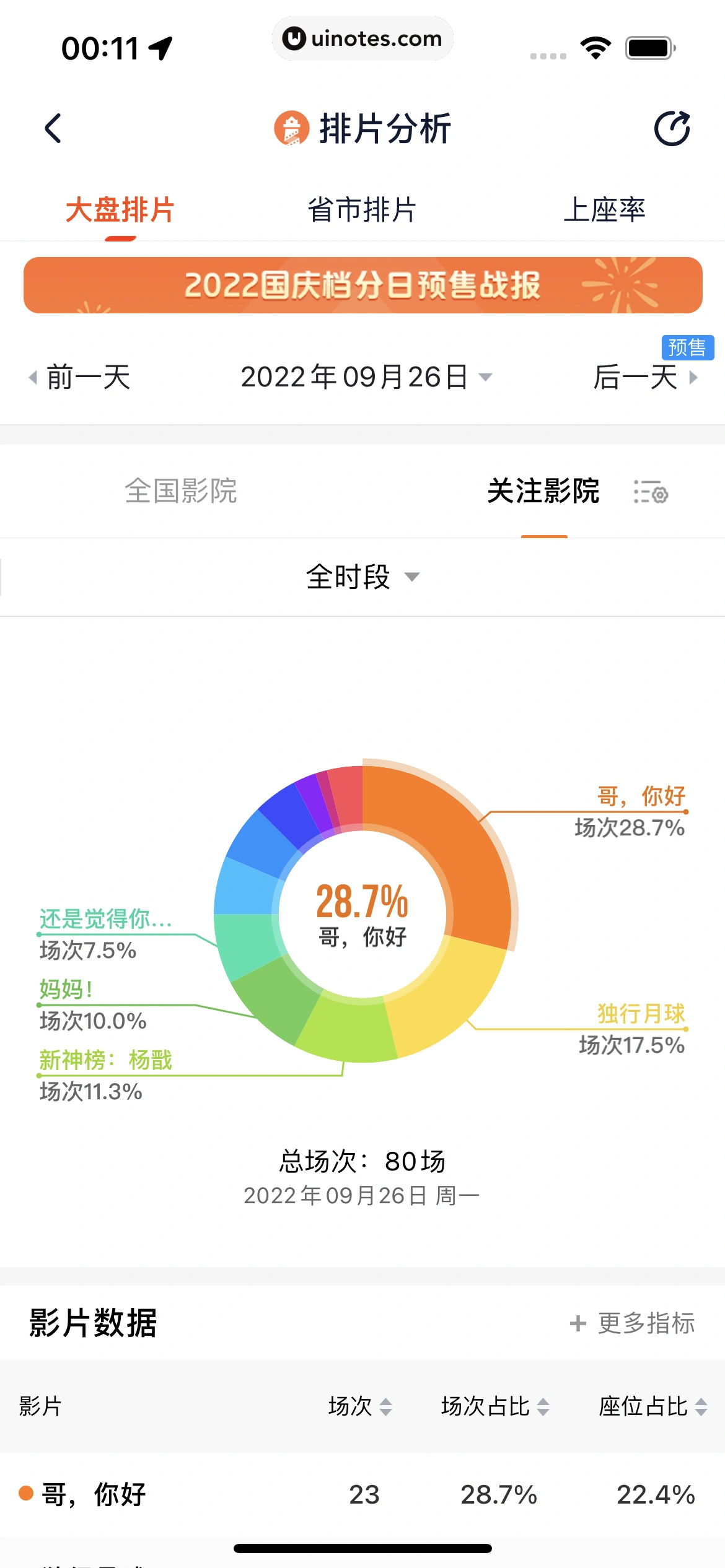Go to previous day 前一天
The height and width of the screenshot is (1568, 725).
[x=81, y=377]
